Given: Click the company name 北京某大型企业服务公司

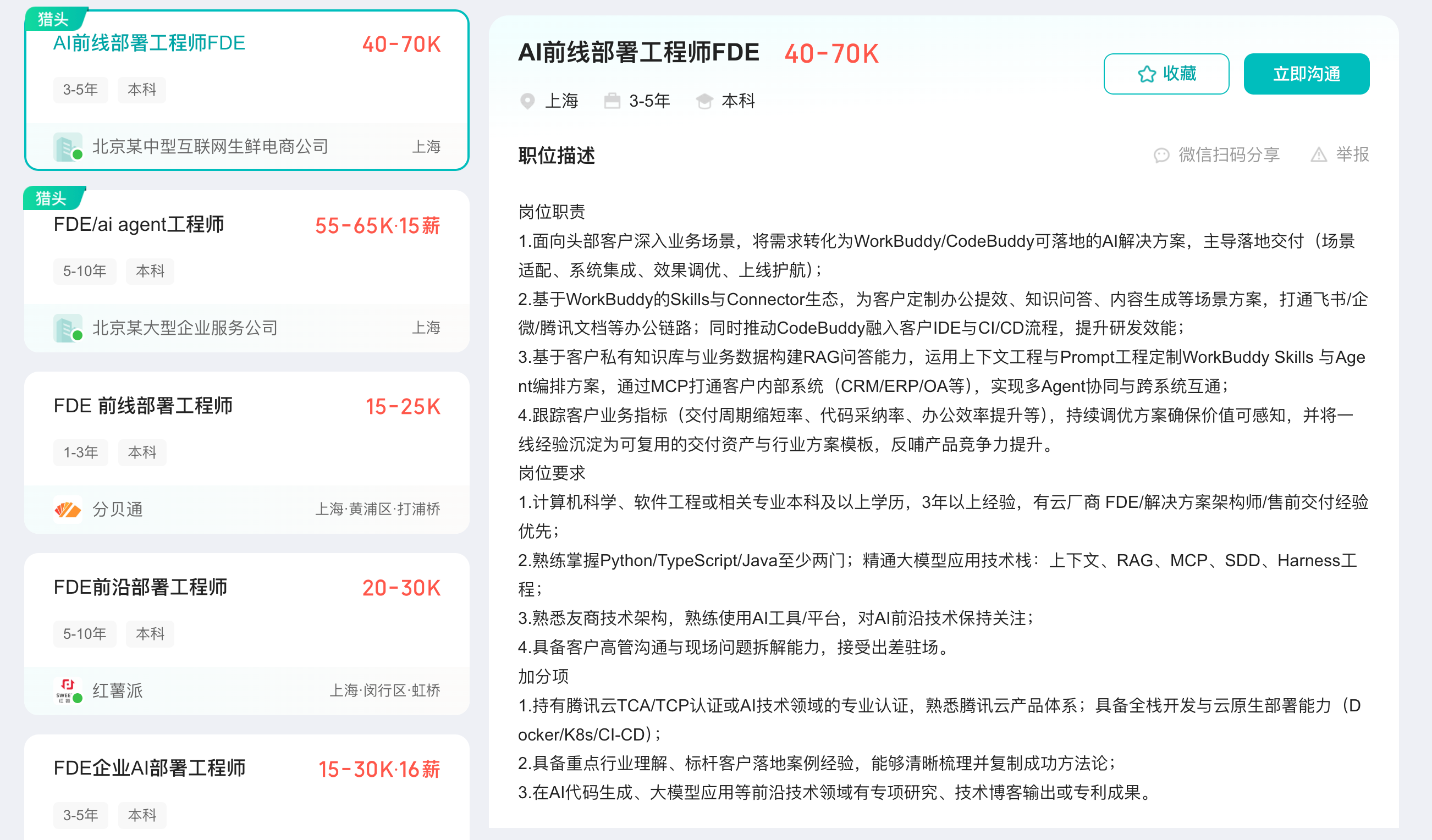Looking at the screenshot, I should tap(185, 328).
